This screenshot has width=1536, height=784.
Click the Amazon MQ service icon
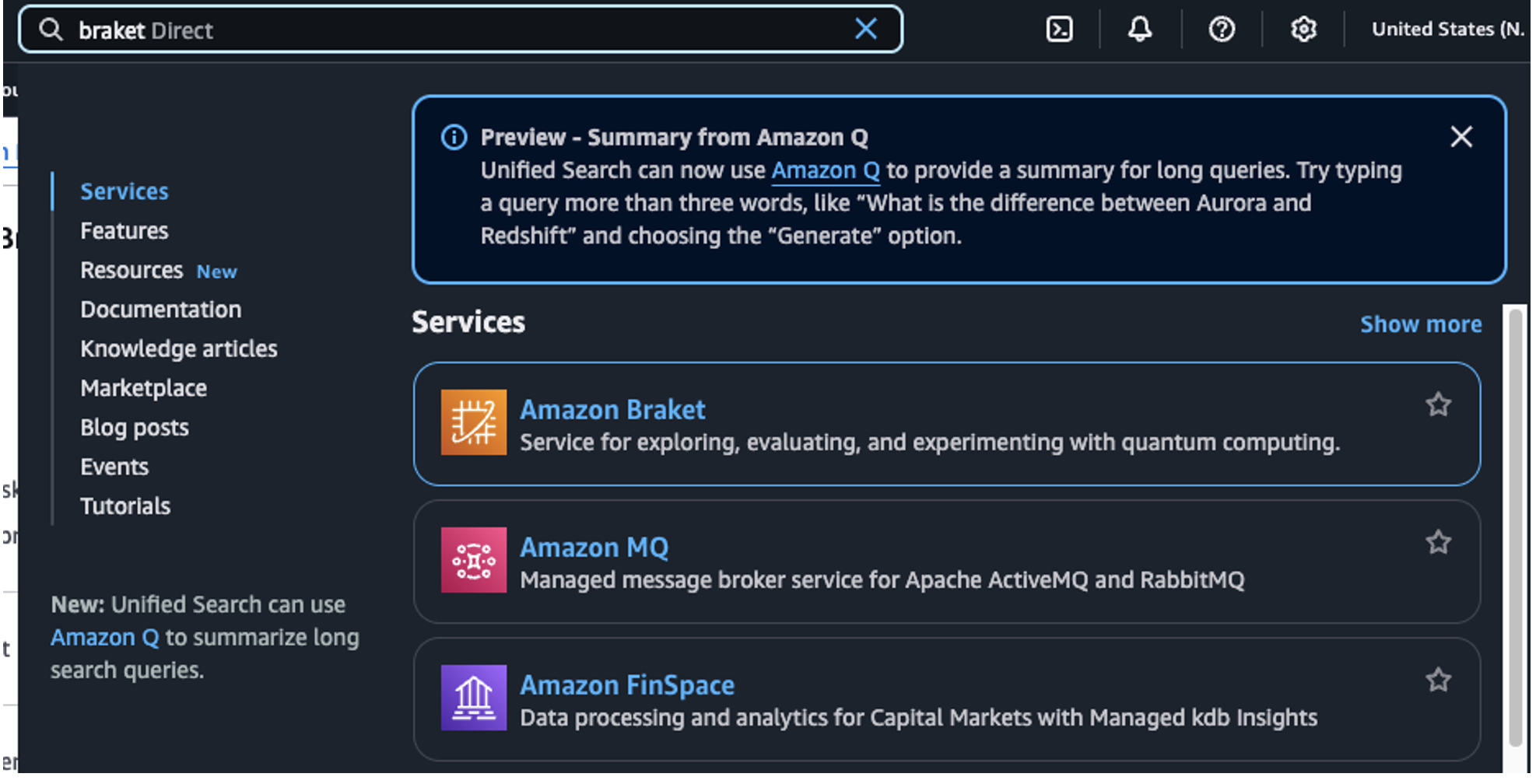point(473,560)
